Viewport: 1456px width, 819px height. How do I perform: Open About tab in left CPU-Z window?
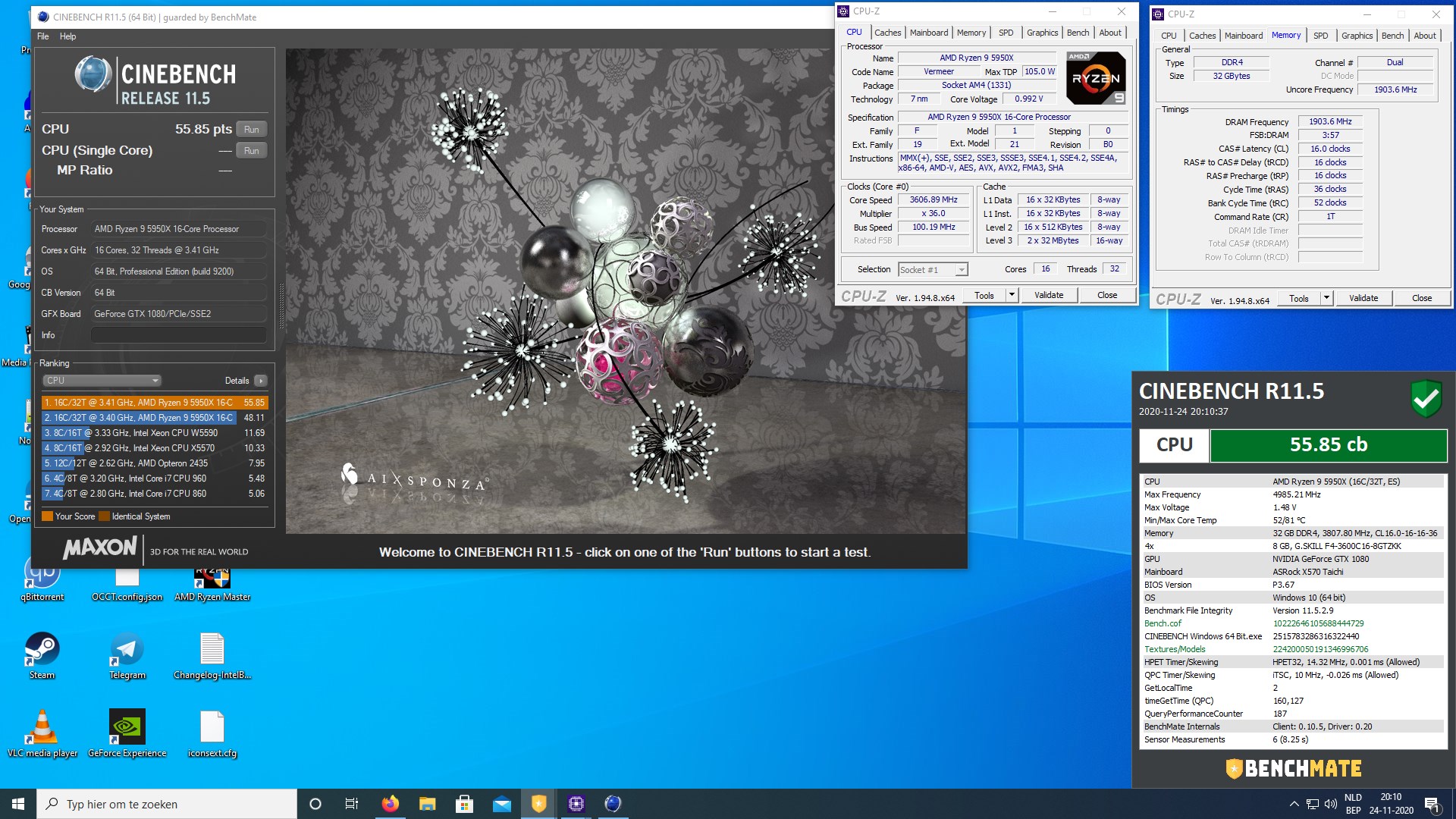tap(1110, 33)
